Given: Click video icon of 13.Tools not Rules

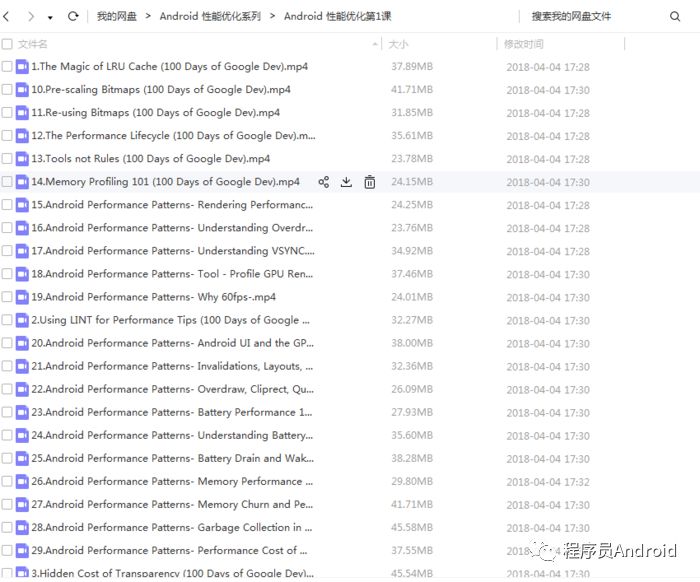Looking at the screenshot, I should 22,158.
